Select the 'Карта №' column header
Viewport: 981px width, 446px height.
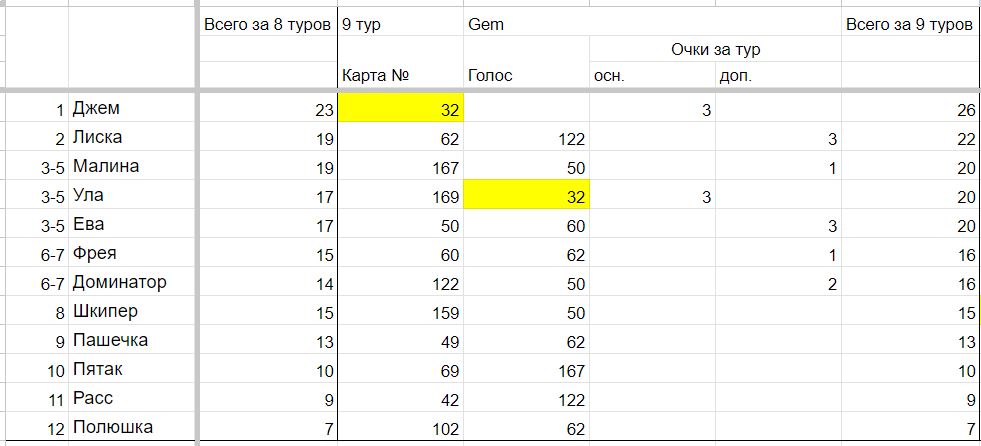point(400,76)
